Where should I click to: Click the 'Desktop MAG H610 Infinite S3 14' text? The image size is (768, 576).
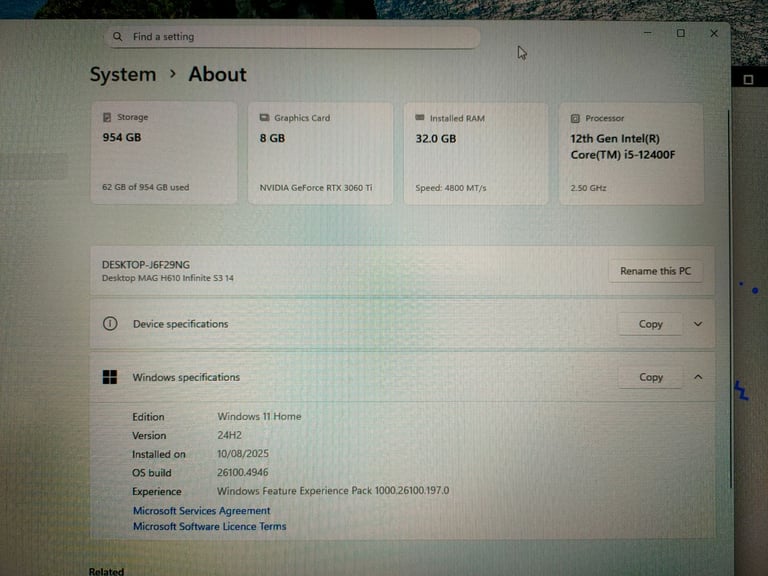pyautogui.click(x=168, y=278)
